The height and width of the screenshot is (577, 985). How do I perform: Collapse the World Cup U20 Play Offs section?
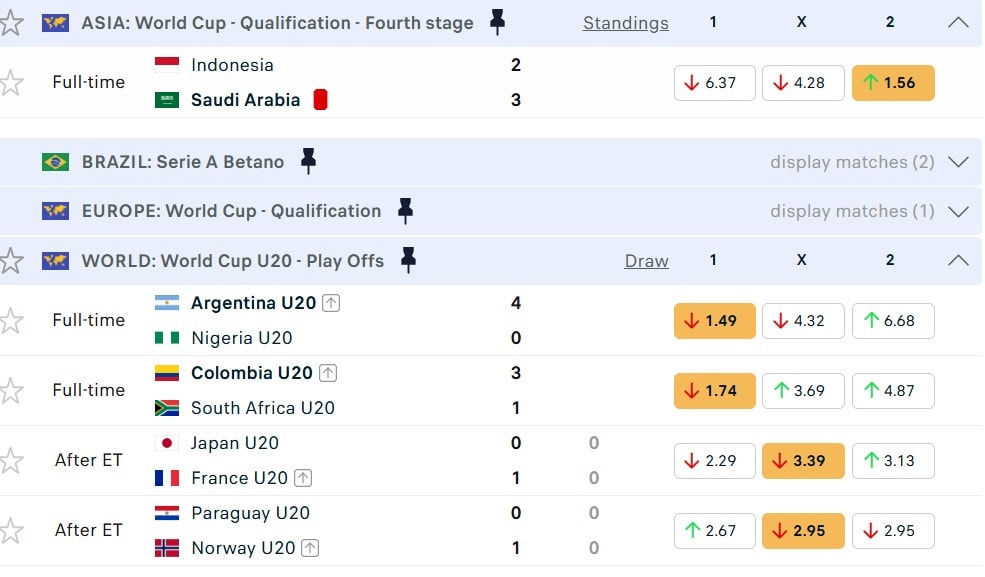(x=958, y=260)
